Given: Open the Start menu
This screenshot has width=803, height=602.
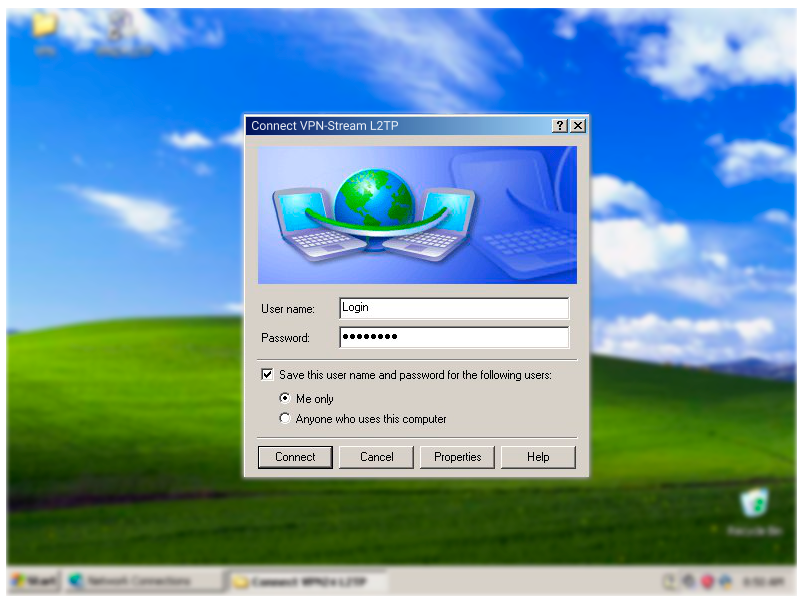Looking at the screenshot, I should pos(35,581).
